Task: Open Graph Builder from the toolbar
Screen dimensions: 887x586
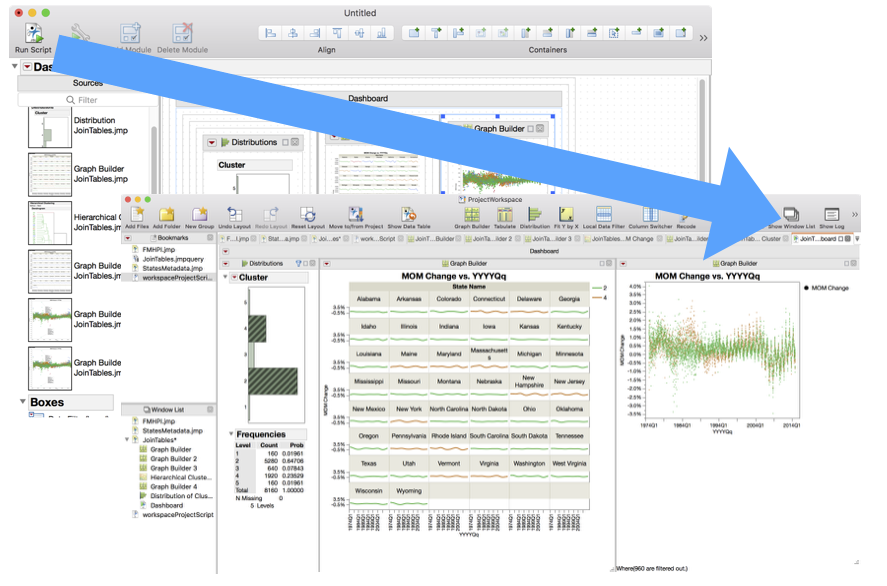Action: tap(471, 216)
